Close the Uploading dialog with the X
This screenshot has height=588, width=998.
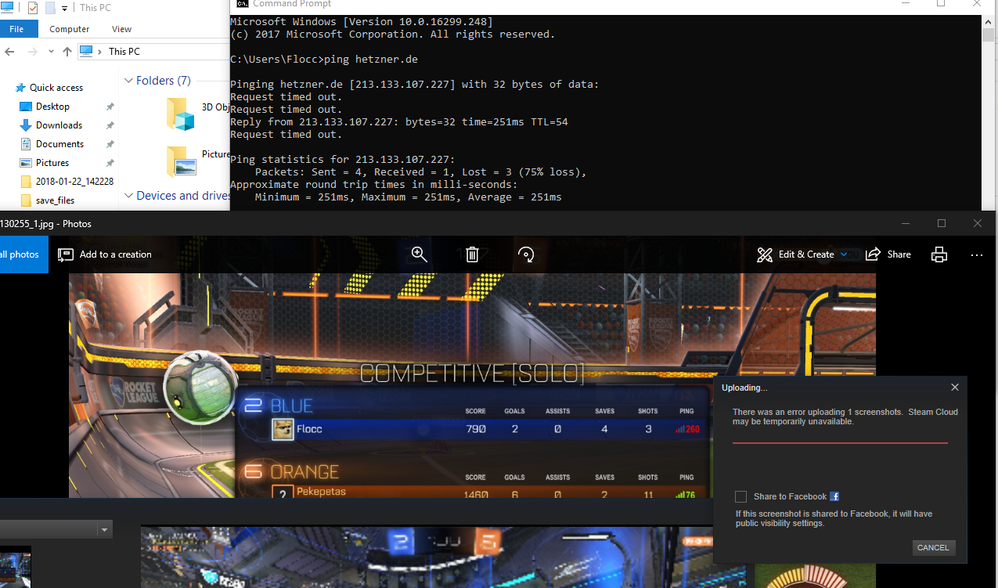click(x=954, y=387)
